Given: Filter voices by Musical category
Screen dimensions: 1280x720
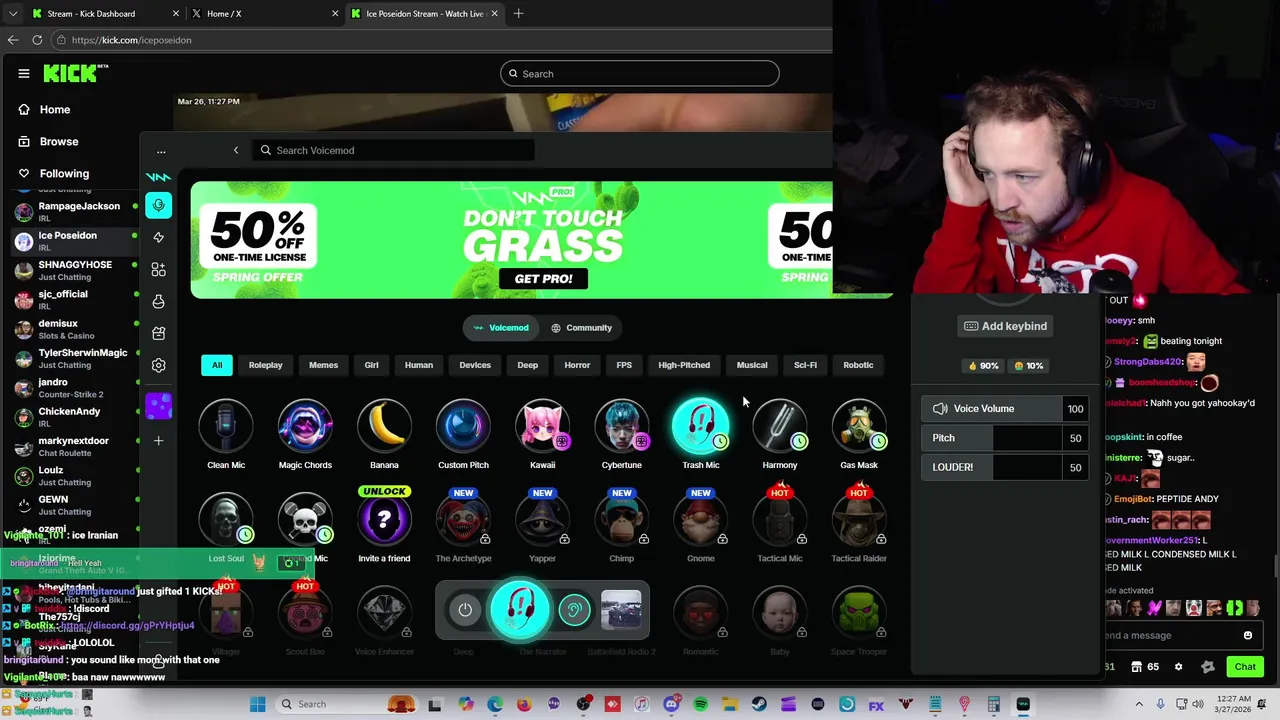Looking at the screenshot, I should pos(752,365).
